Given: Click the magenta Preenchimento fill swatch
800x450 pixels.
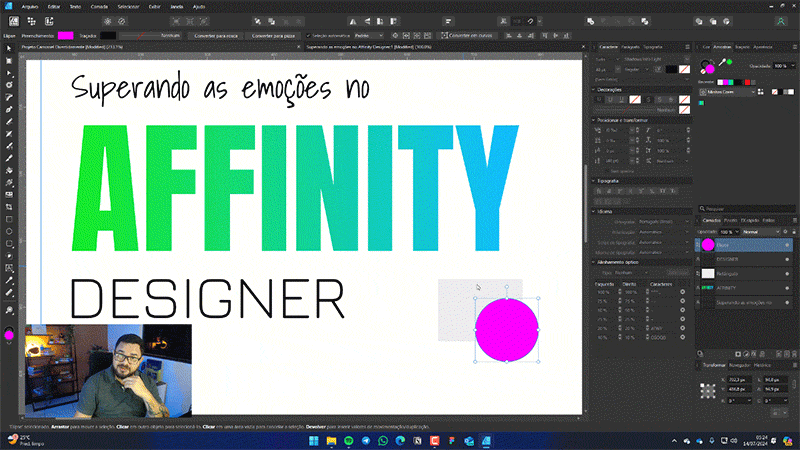Looking at the screenshot, I should [65, 36].
